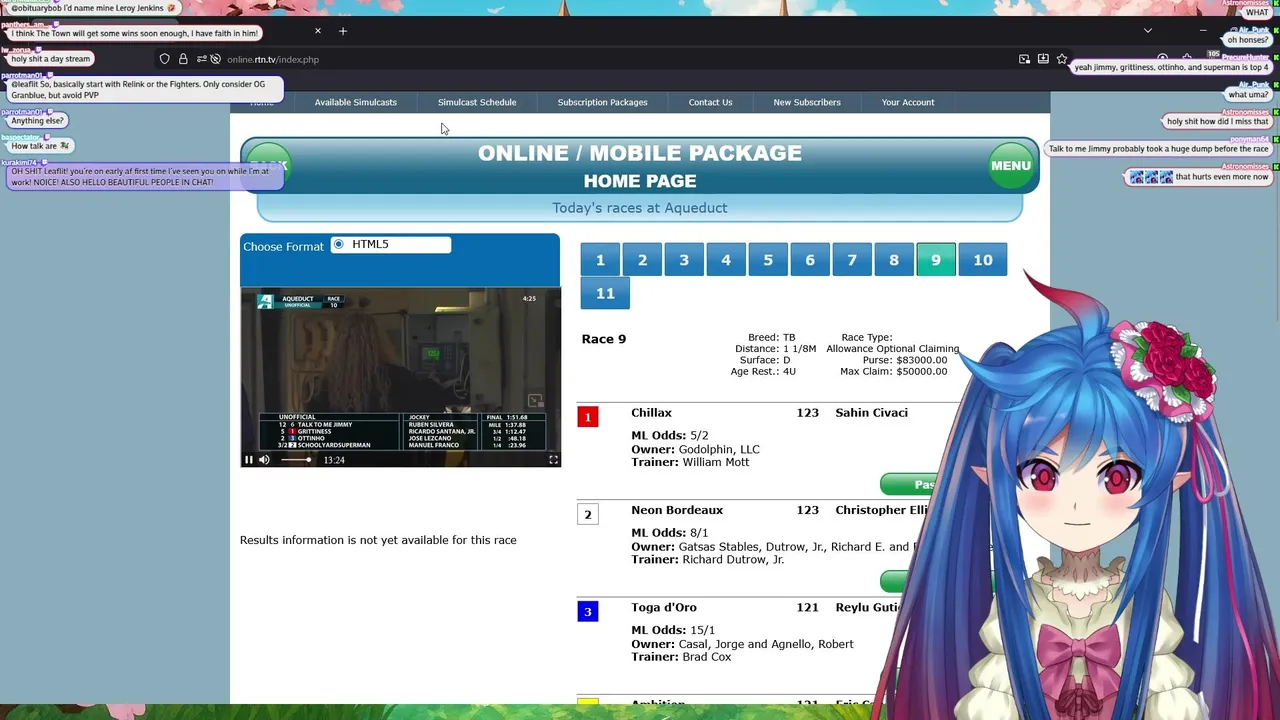Open the video in fullscreen mode
Image resolution: width=1280 pixels, height=720 pixels.
click(x=553, y=460)
